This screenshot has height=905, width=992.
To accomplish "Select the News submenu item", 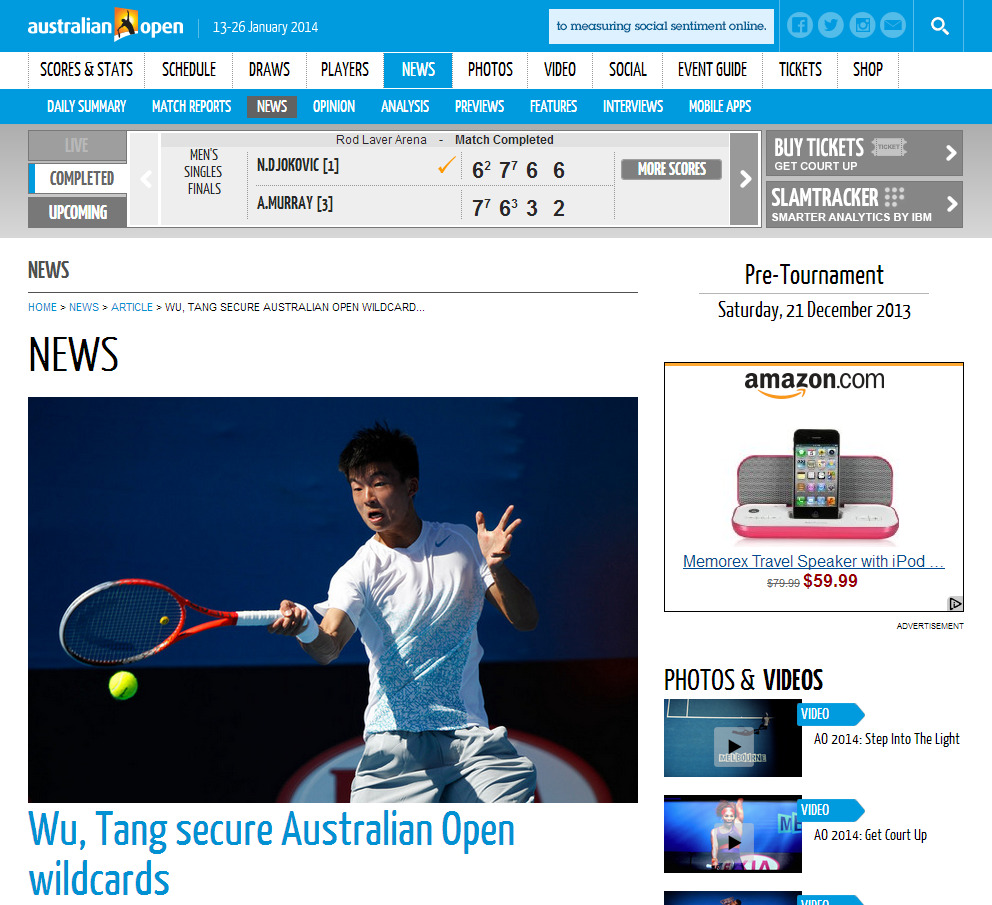I will point(272,106).
